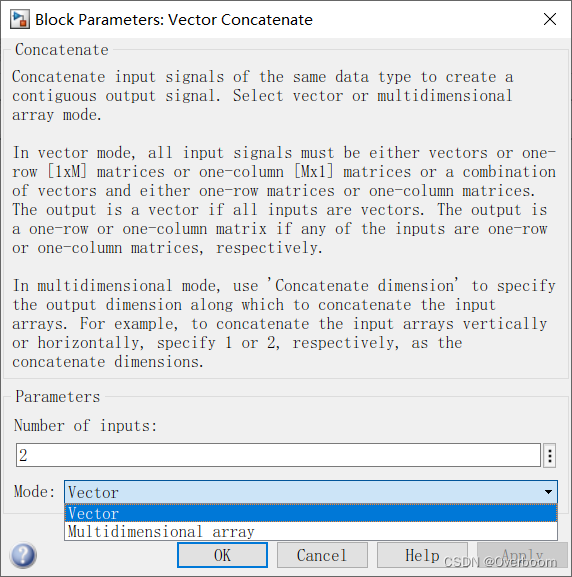Viewport: 572px width, 577px height.
Task: Click the Parameters section heading
Action: 58,397
